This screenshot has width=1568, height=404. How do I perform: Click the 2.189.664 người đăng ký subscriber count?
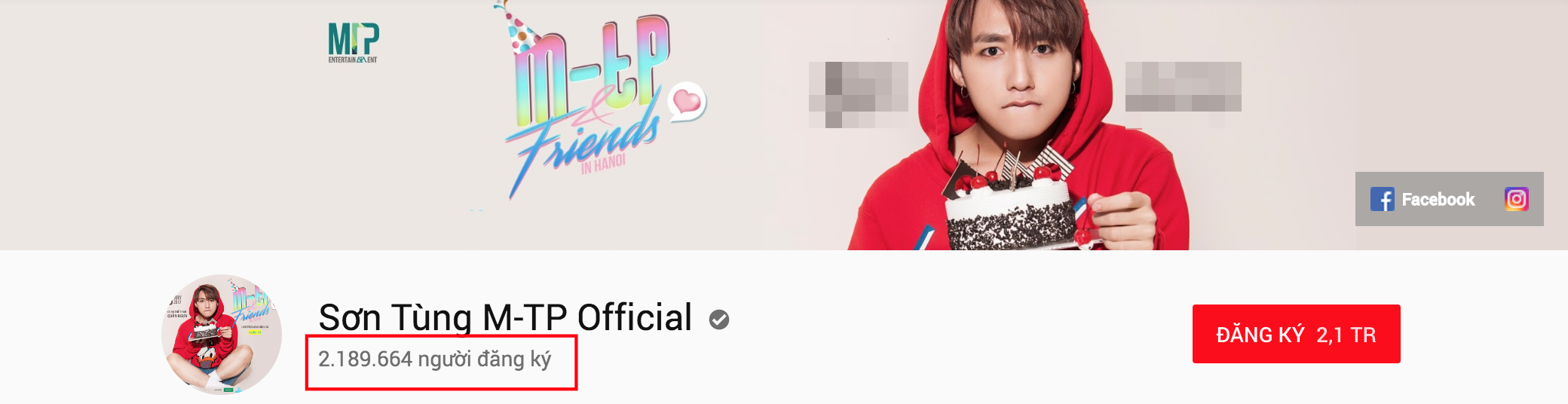point(434,360)
